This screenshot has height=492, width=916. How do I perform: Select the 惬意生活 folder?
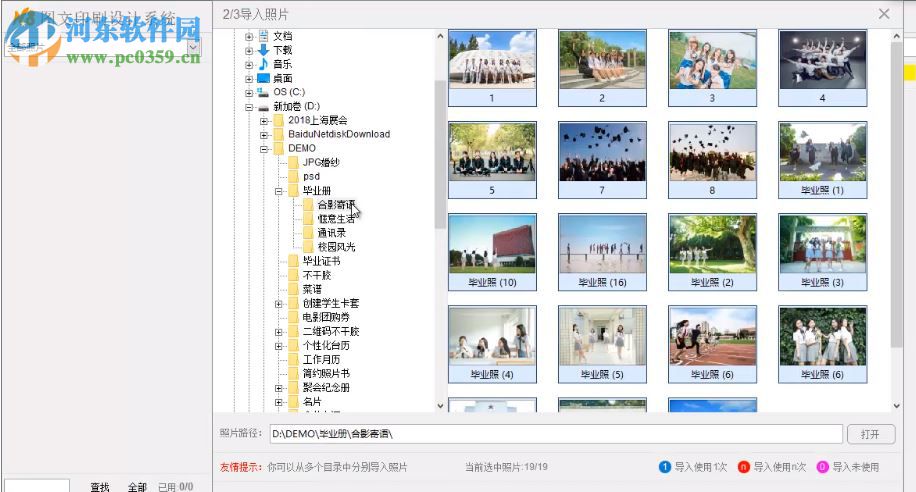pyautogui.click(x=336, y=219)
